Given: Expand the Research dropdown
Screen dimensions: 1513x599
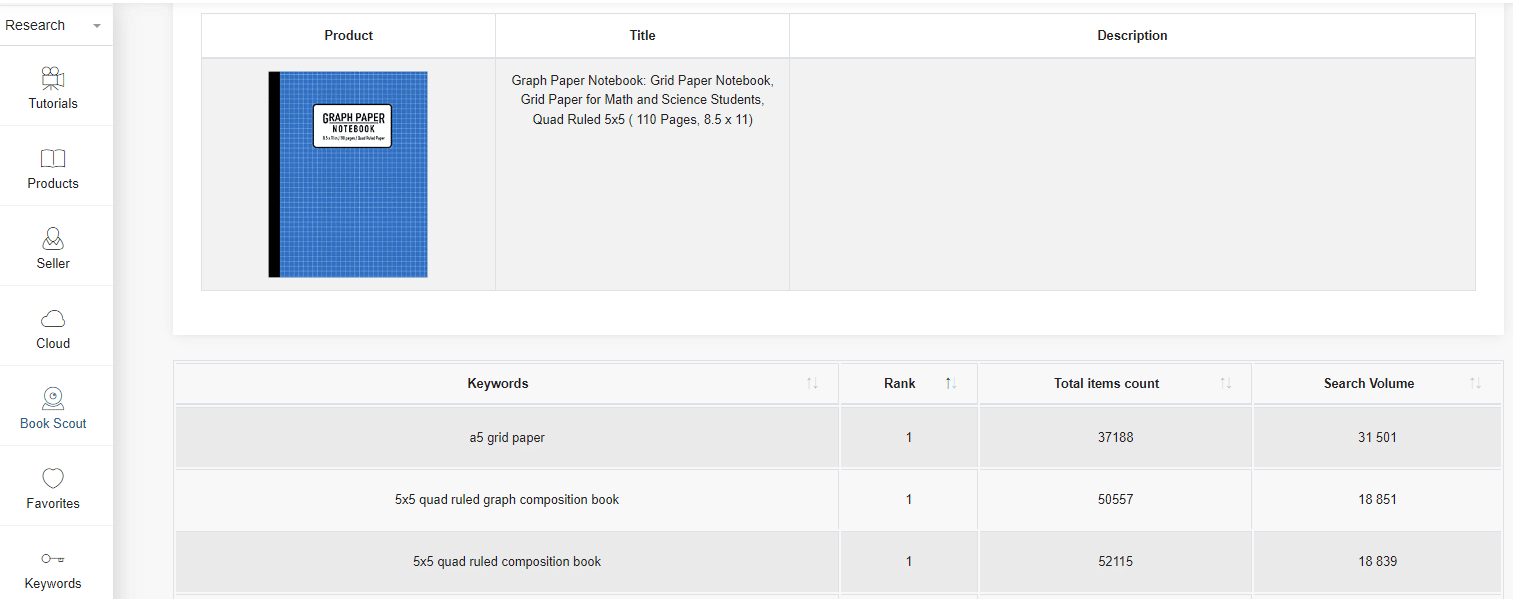Looking at the screenshot, I should coord(54,25).
